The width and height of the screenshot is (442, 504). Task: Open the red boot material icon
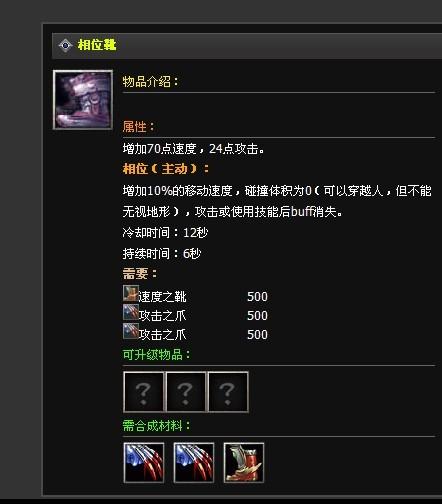(244, 463)
